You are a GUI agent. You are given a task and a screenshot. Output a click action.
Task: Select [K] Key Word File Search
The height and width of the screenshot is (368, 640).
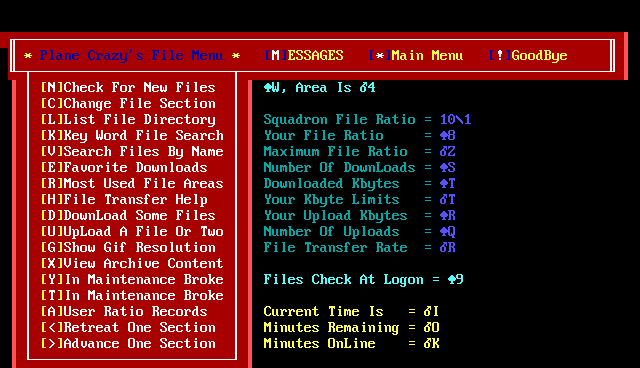pyautogui.click(x=132, y=135)
